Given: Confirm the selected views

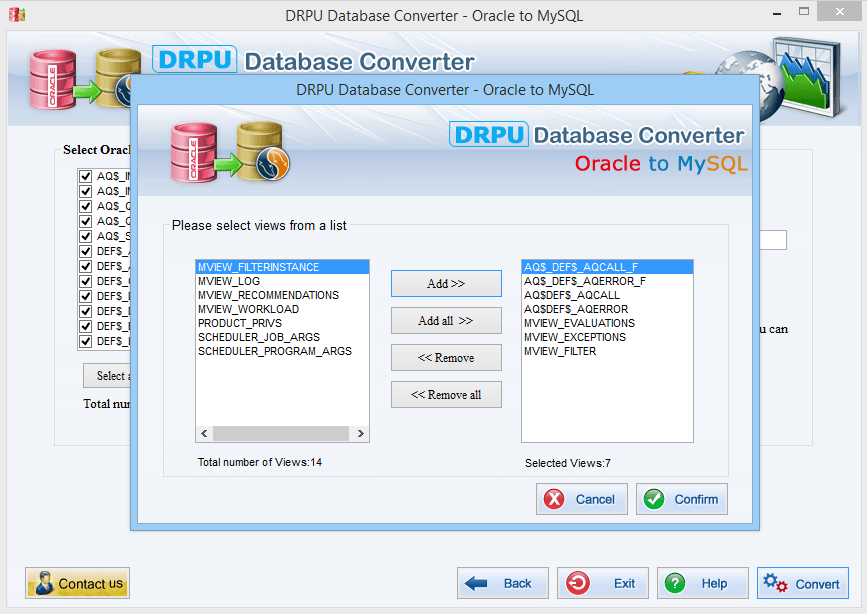Looking at the screenshot, I should (x=682, y=499).
